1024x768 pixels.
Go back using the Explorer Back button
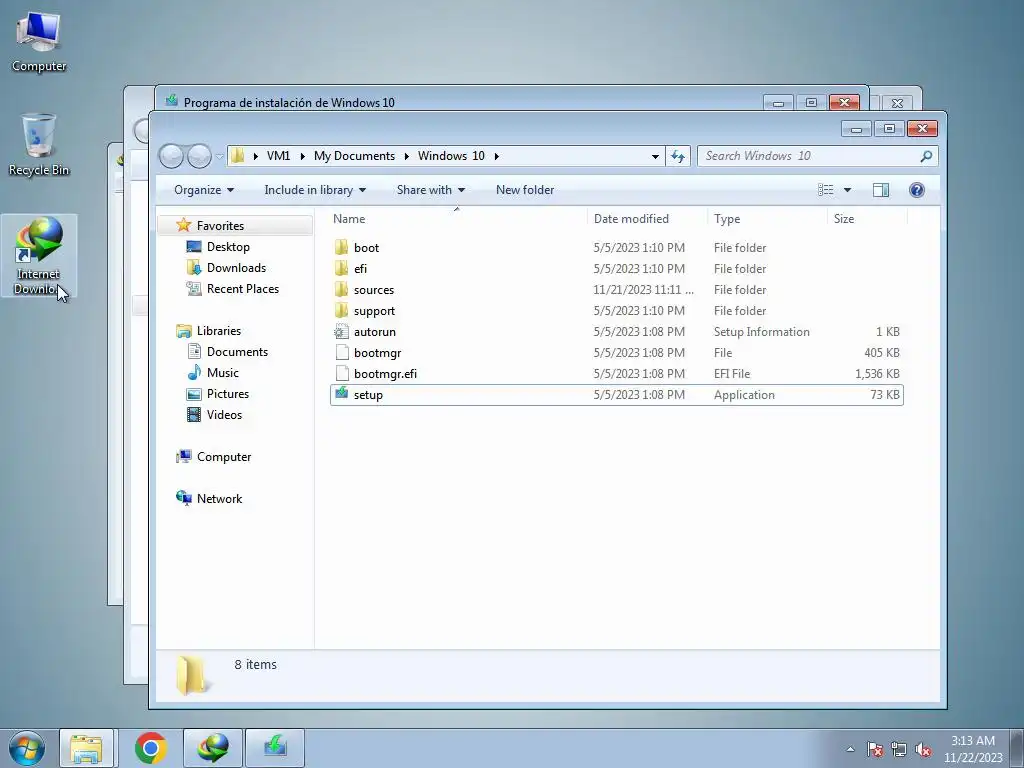172,156
